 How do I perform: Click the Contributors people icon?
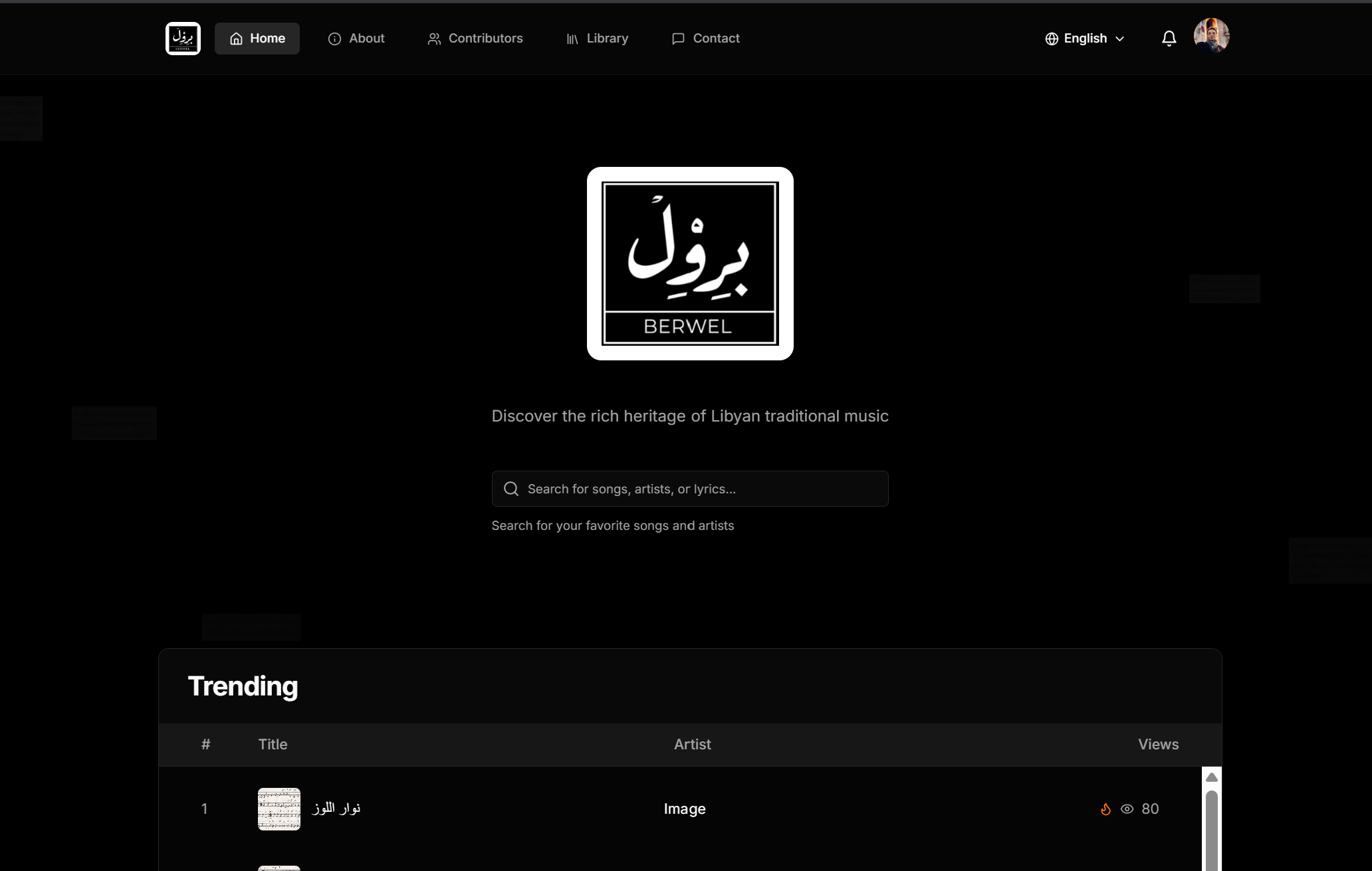point(434,39)
